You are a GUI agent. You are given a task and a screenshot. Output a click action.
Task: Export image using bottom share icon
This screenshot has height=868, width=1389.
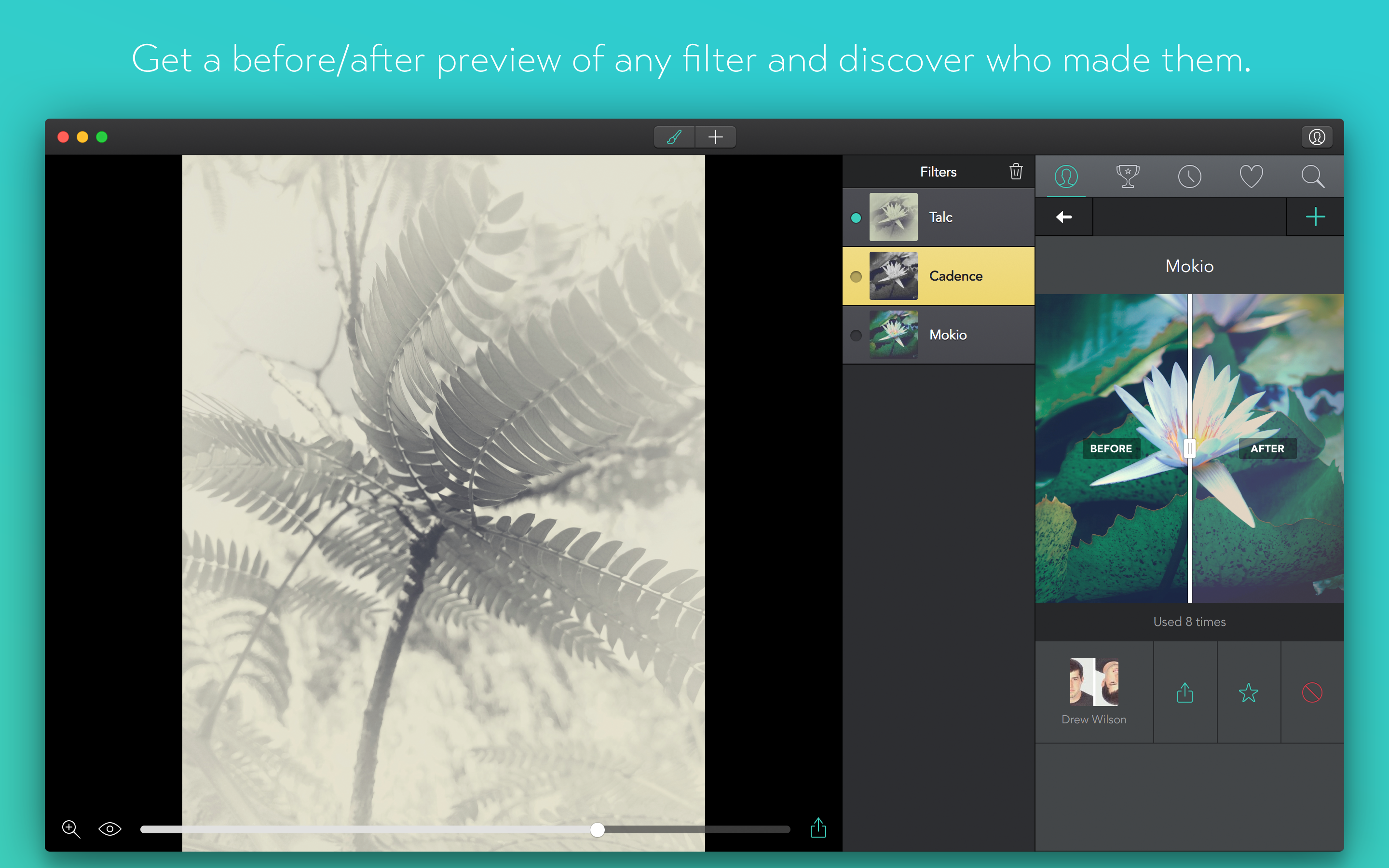coord(818,828)
